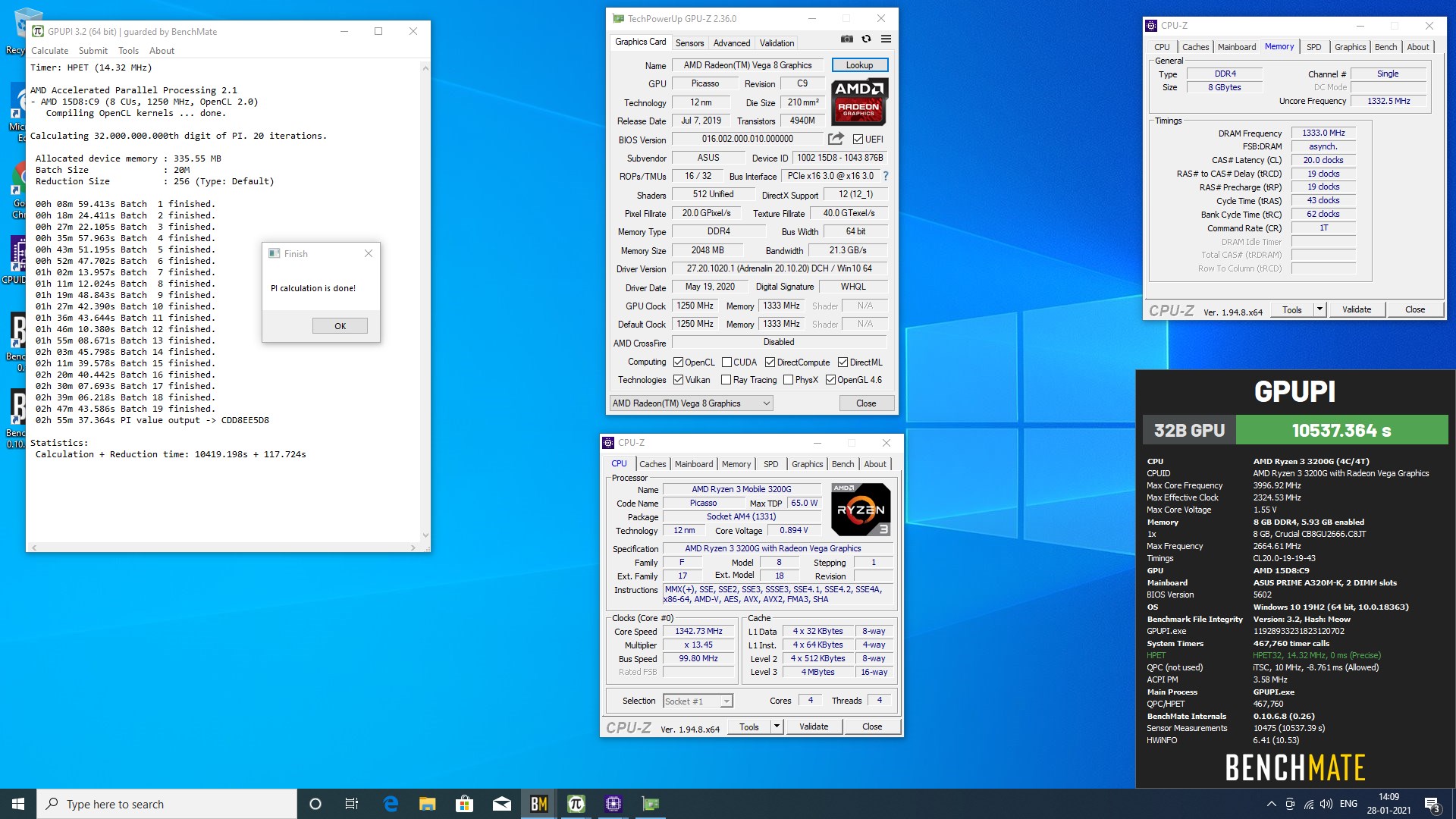This screenshot has height=819, width=1456.
Task: Open GPU-Z hamburger menu icon
Action: tap(886, 39)
